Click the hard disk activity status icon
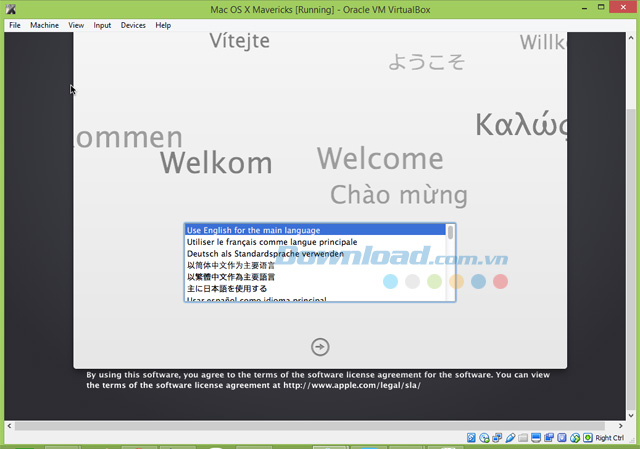The height and width of the screenshot is (449, 640). [471, 438]
